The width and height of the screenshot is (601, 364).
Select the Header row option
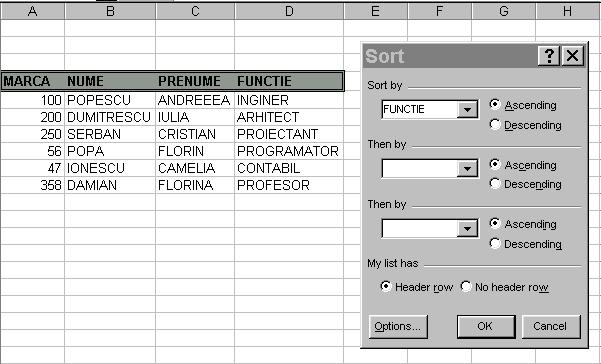pos(417,287)
